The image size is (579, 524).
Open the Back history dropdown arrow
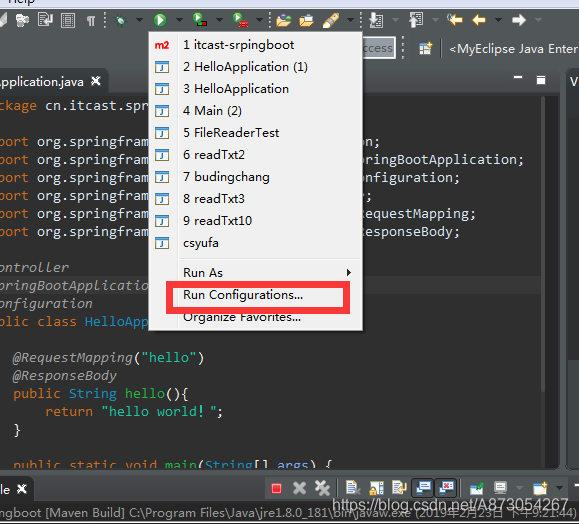click(x=498, y=20)
